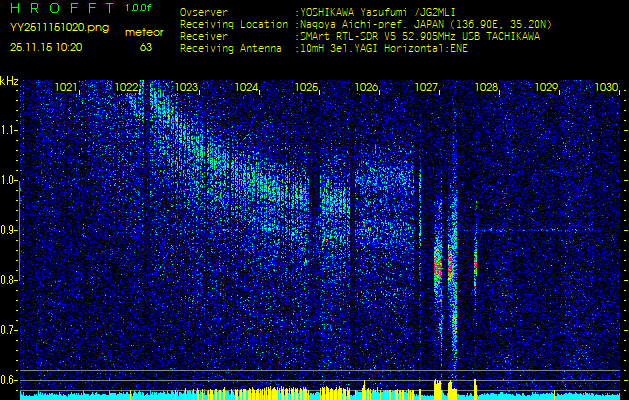Click the meteor label
The width and height of the screenshot is (629, 400).
[144, 32]
